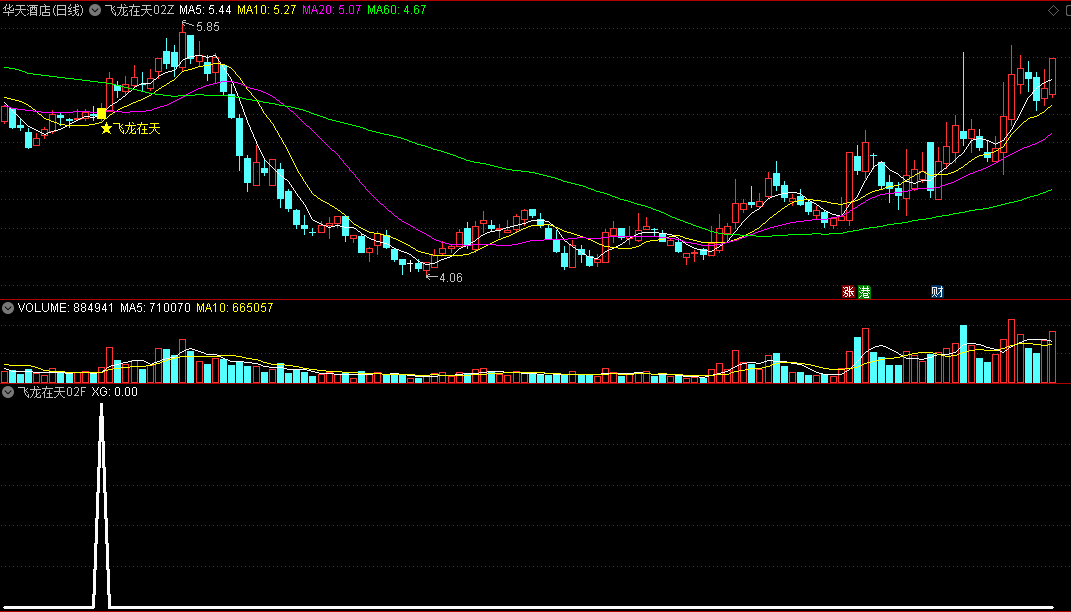Open the indicator dropdown beside 华天酒店(日线)
Image resolution: width=1071 pixels, height=612 pixels.
[x=94, y=10]
